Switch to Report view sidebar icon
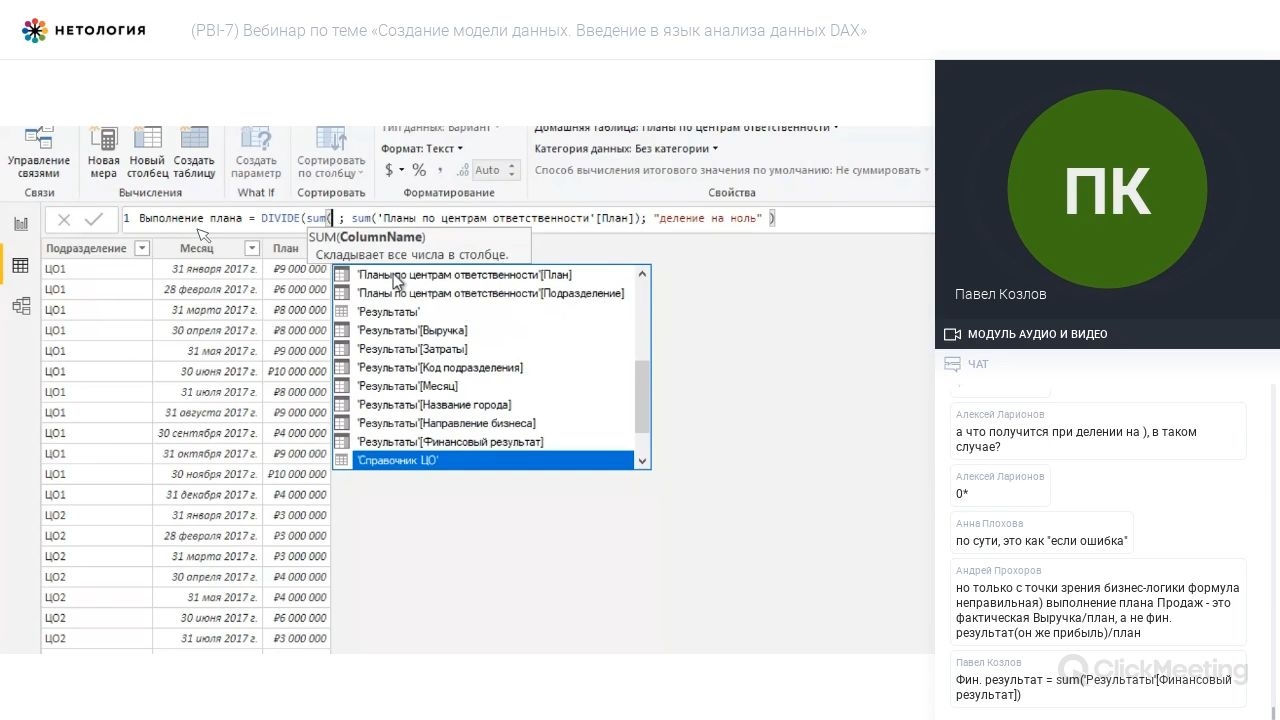Viewport: 1280px width, 720px height. click(20, 224)
